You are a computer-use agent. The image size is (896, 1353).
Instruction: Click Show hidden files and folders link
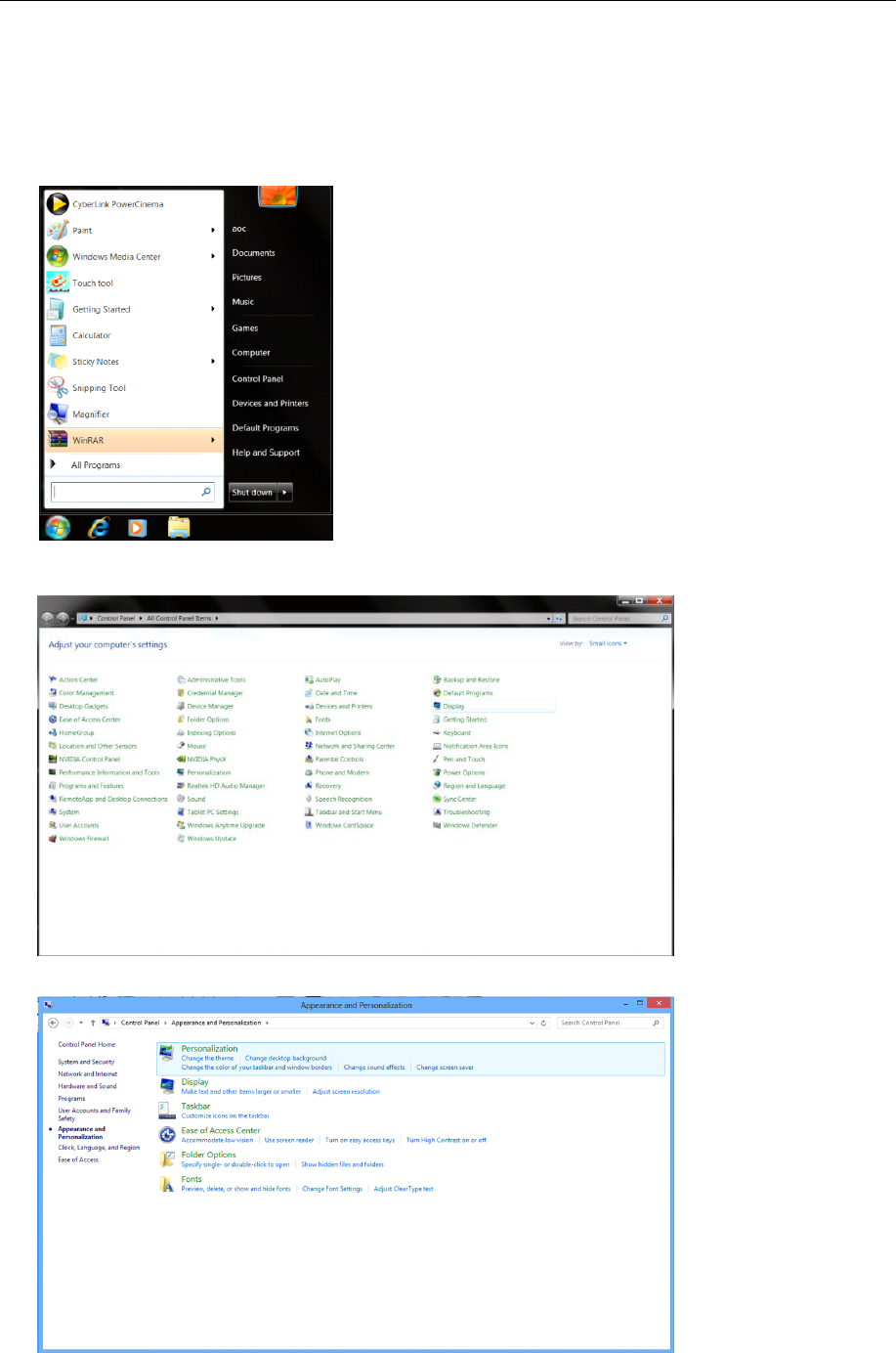[343, 1164]
